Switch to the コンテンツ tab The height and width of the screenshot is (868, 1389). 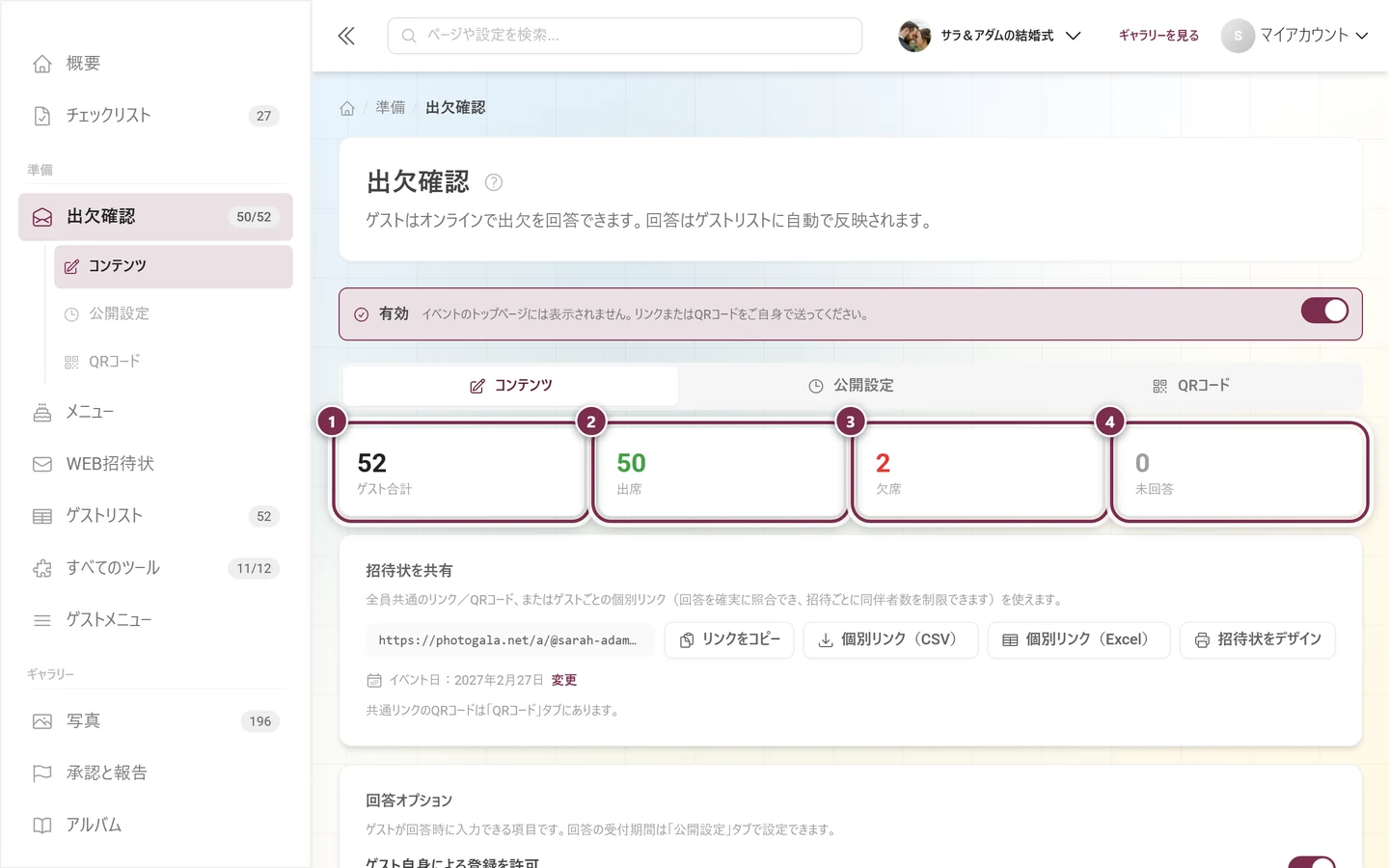click(510, 386)
